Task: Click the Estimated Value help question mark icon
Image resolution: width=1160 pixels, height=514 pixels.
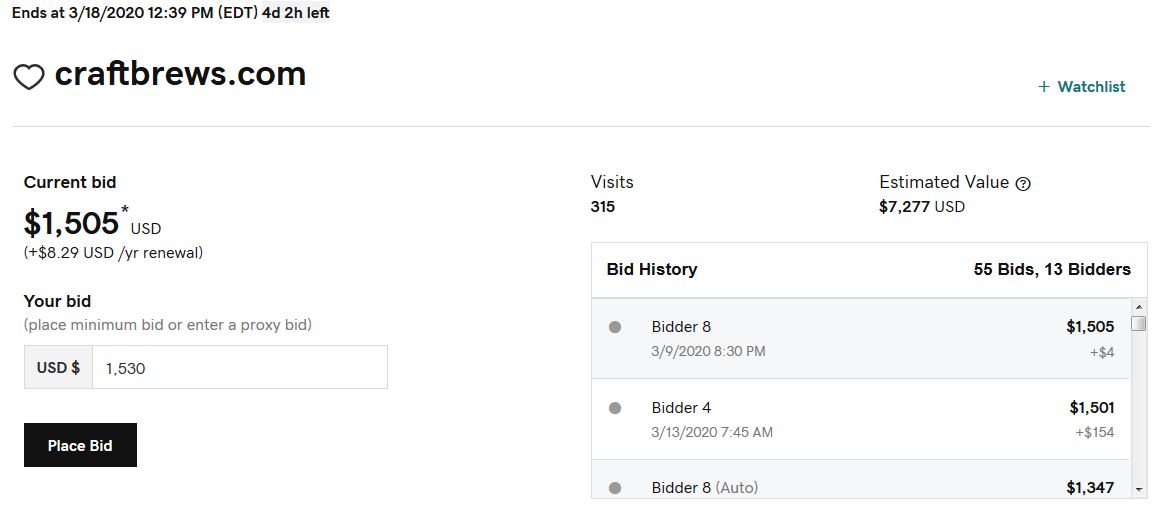Action: tap(1023, 184)
